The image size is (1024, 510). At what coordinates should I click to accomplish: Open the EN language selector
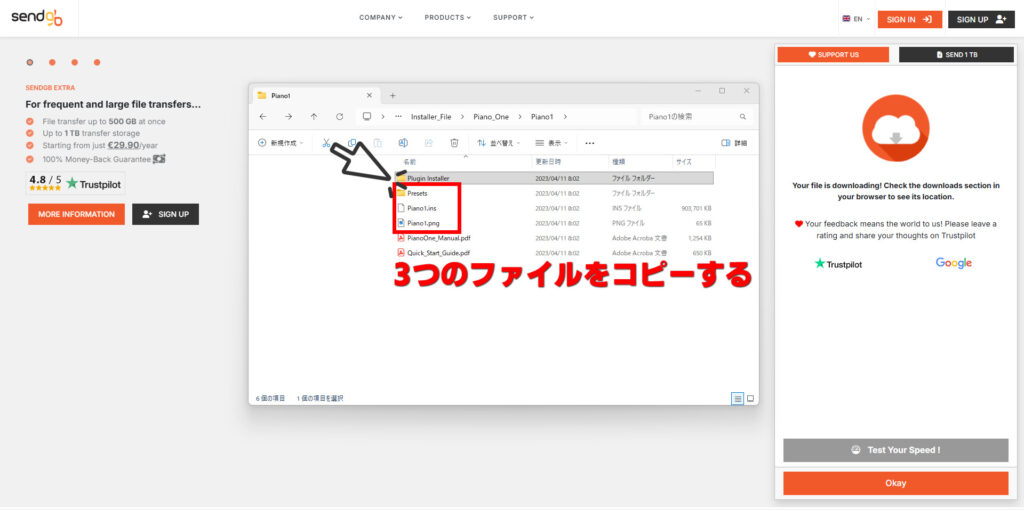click(856, 19)
